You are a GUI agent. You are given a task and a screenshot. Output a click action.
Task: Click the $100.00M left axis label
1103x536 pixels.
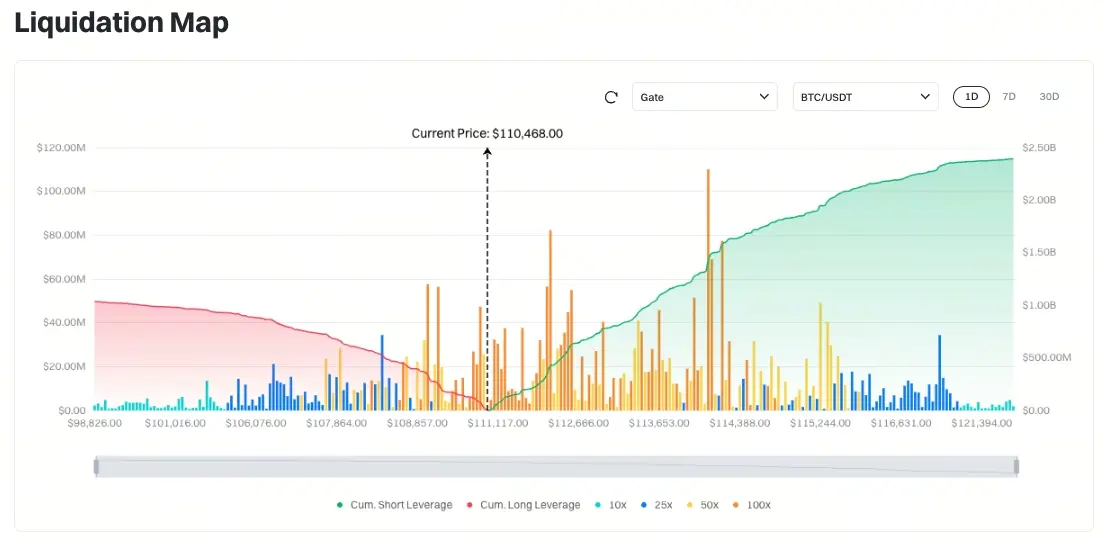(61, 191)
